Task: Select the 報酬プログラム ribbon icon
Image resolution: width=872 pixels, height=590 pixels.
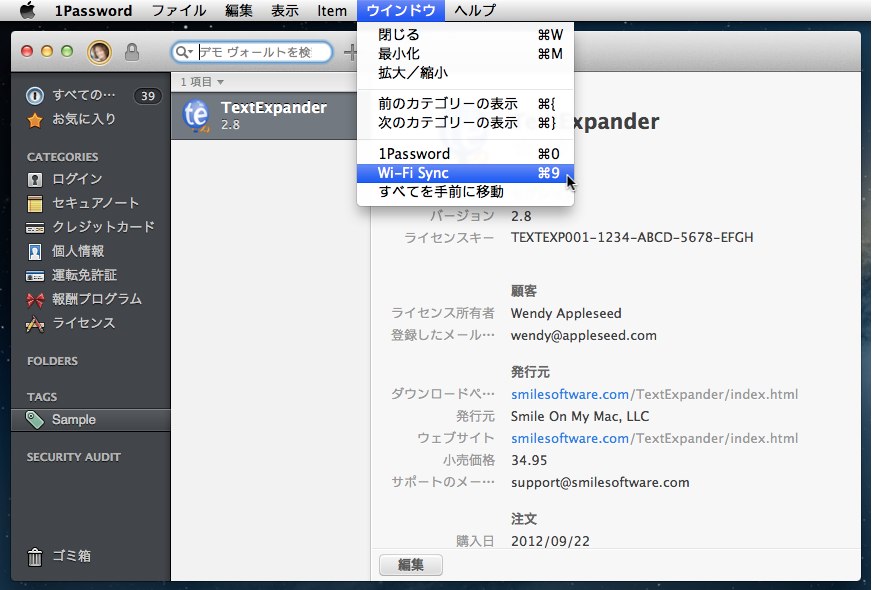Action: tap(34, 300)
